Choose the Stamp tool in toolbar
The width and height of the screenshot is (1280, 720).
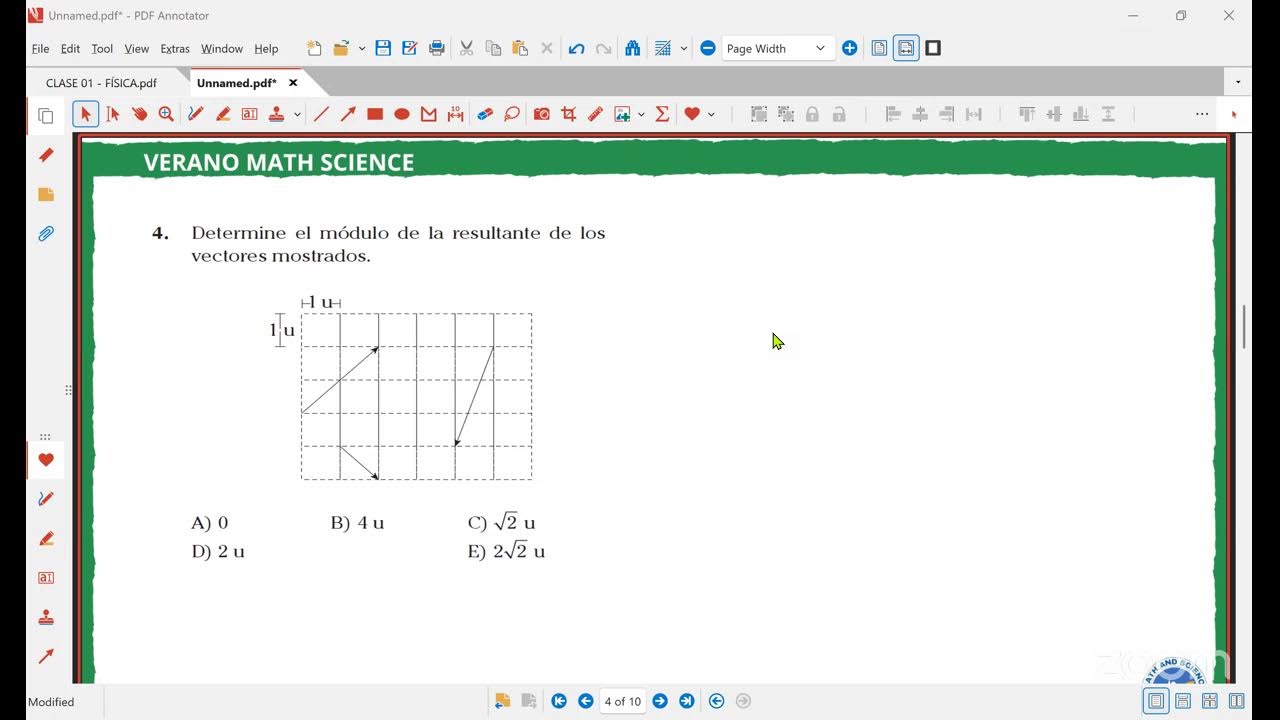pos(276,114)
